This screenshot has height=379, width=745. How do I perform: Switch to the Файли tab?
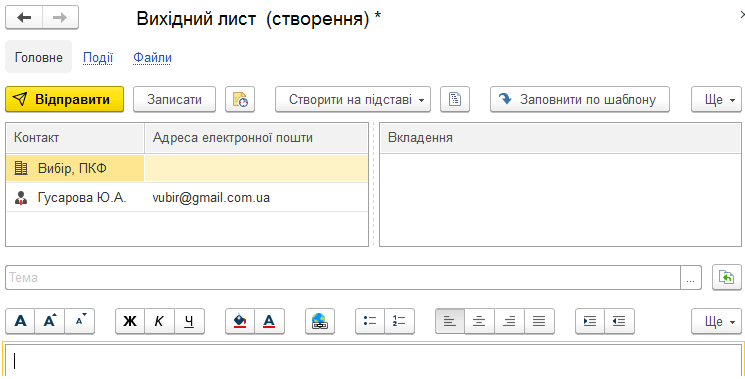tap(152, 58)
